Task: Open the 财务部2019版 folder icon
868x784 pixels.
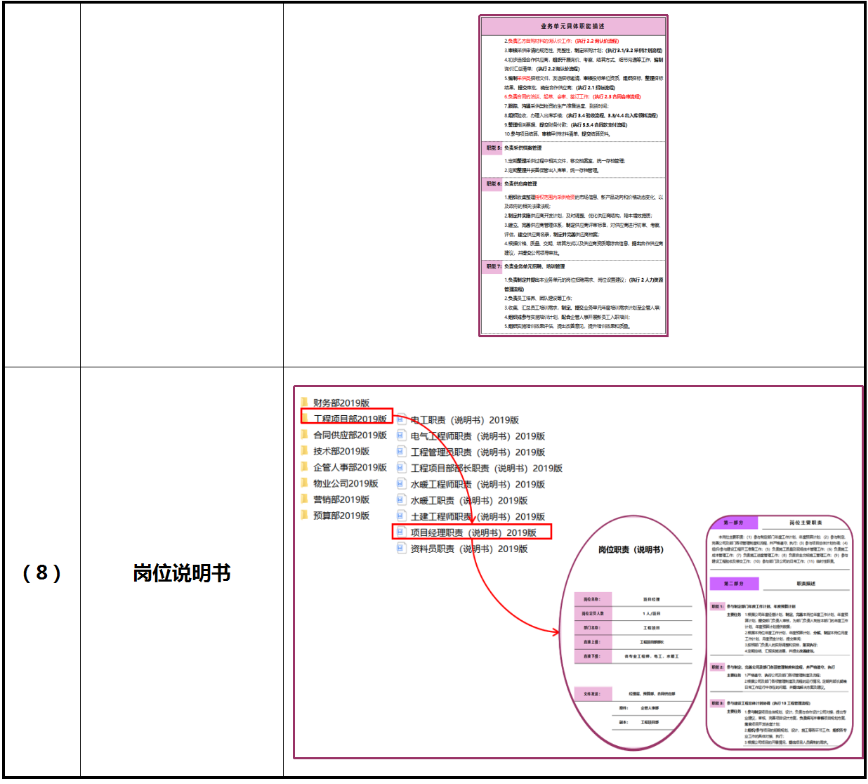Action: tap(304, 401)
